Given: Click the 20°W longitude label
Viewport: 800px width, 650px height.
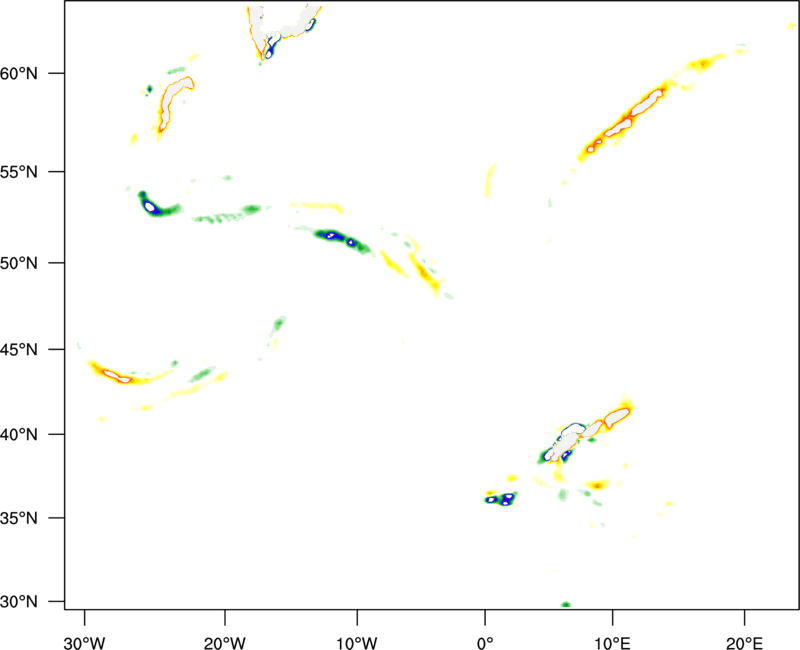Looking at the screenshot, I should (x=225, y=643).
